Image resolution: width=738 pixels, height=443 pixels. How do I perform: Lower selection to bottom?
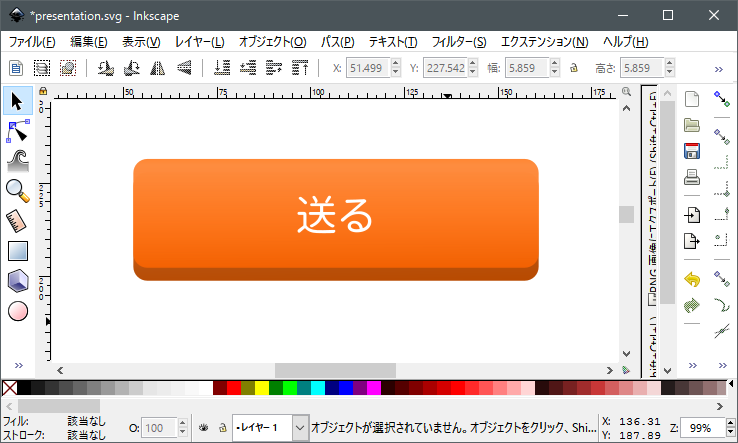(222, 68)
